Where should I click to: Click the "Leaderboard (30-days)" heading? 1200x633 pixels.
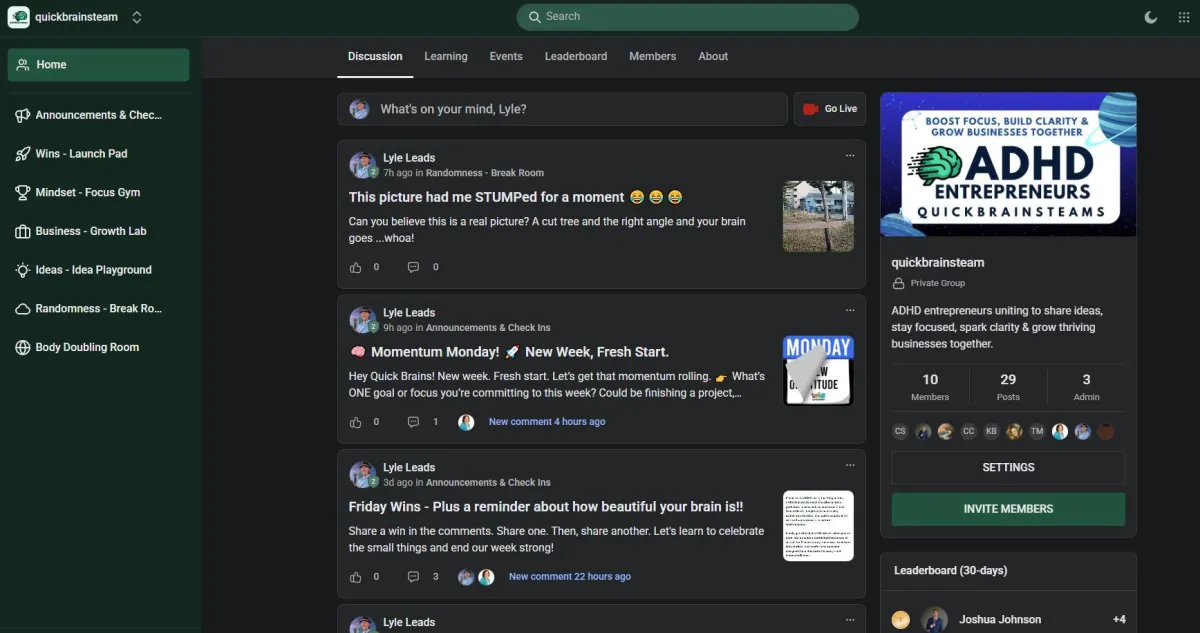pyautogui.click(x=951, y=571)
